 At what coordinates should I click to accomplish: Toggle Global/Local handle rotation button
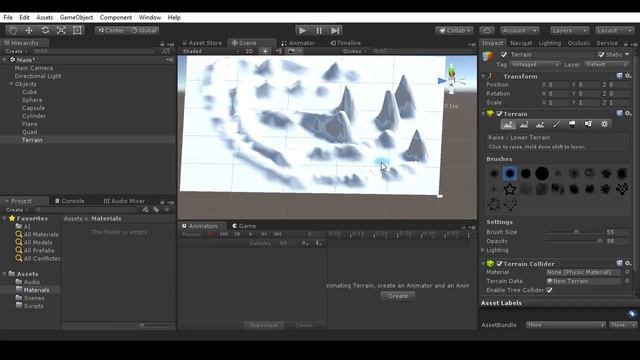tap(143, 31)
